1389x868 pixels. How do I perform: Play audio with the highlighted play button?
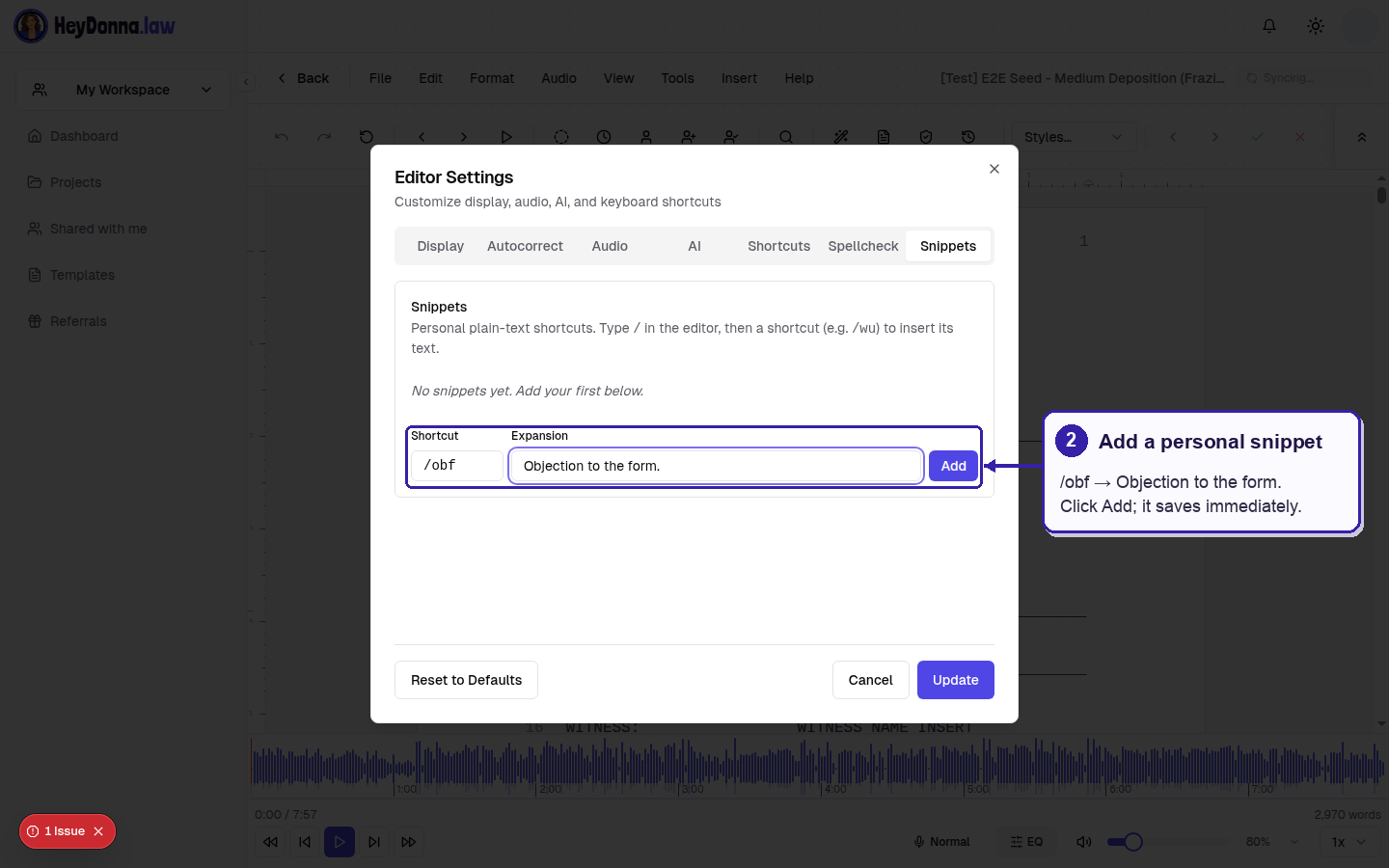tap(340, 842)
